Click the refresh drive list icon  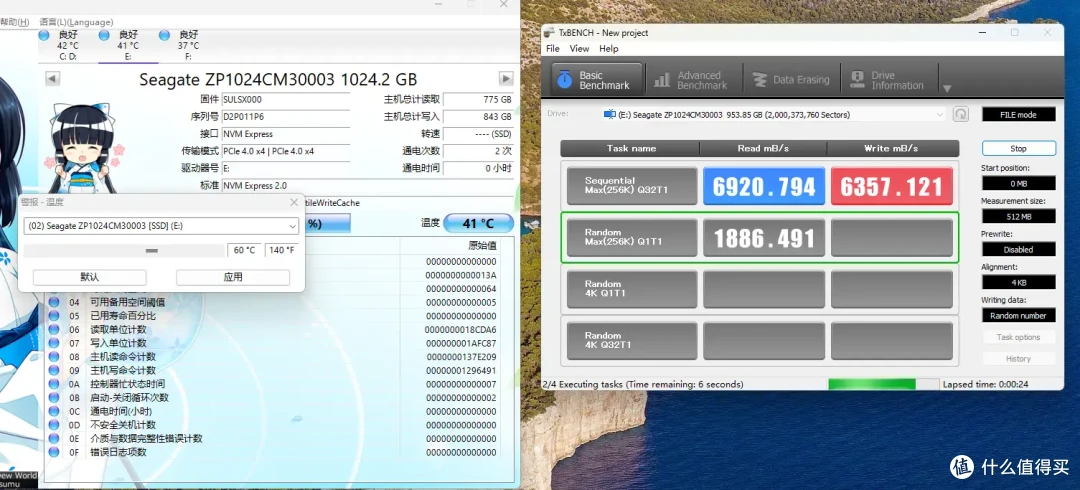(961, 114)
